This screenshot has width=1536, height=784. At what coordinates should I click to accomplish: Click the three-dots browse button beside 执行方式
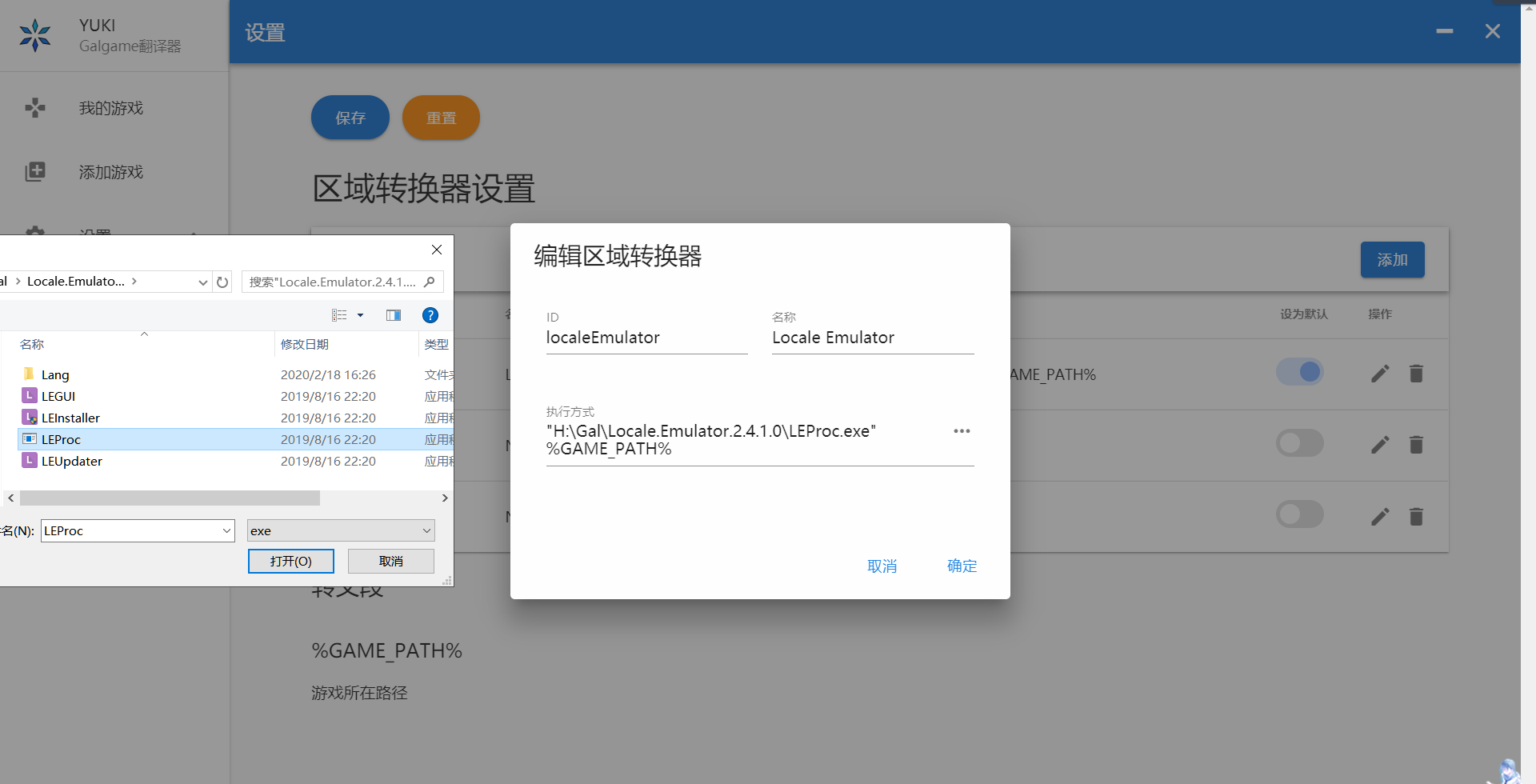(962, 431)
